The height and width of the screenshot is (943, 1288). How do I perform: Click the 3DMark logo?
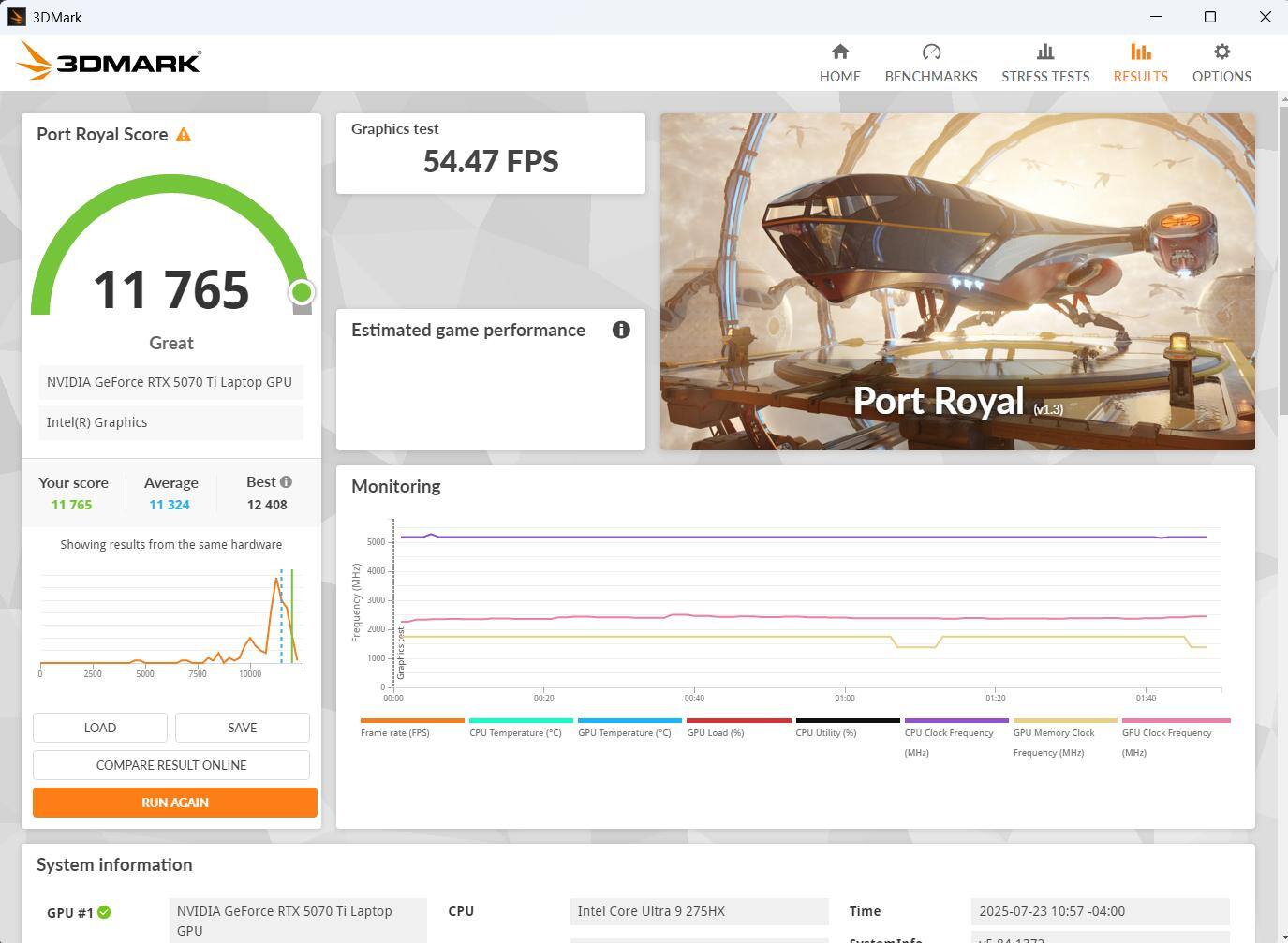click(x=109, y=62)
